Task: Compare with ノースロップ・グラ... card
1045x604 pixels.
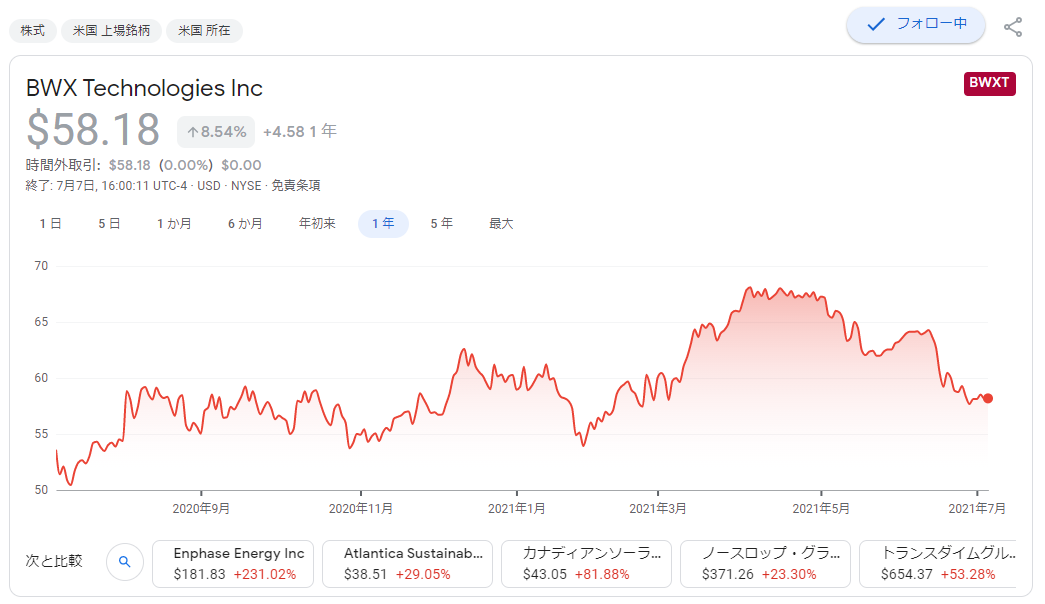Action: point(765,563)
